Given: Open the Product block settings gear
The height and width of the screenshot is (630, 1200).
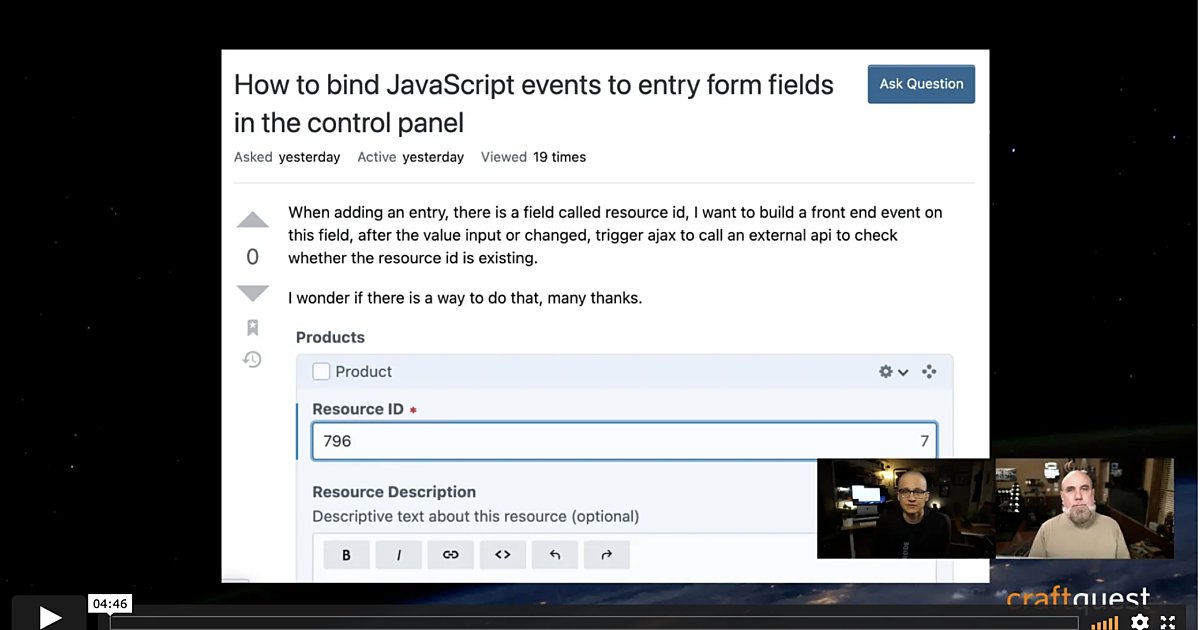Looking at the screenshot, I should pos(884,371).
